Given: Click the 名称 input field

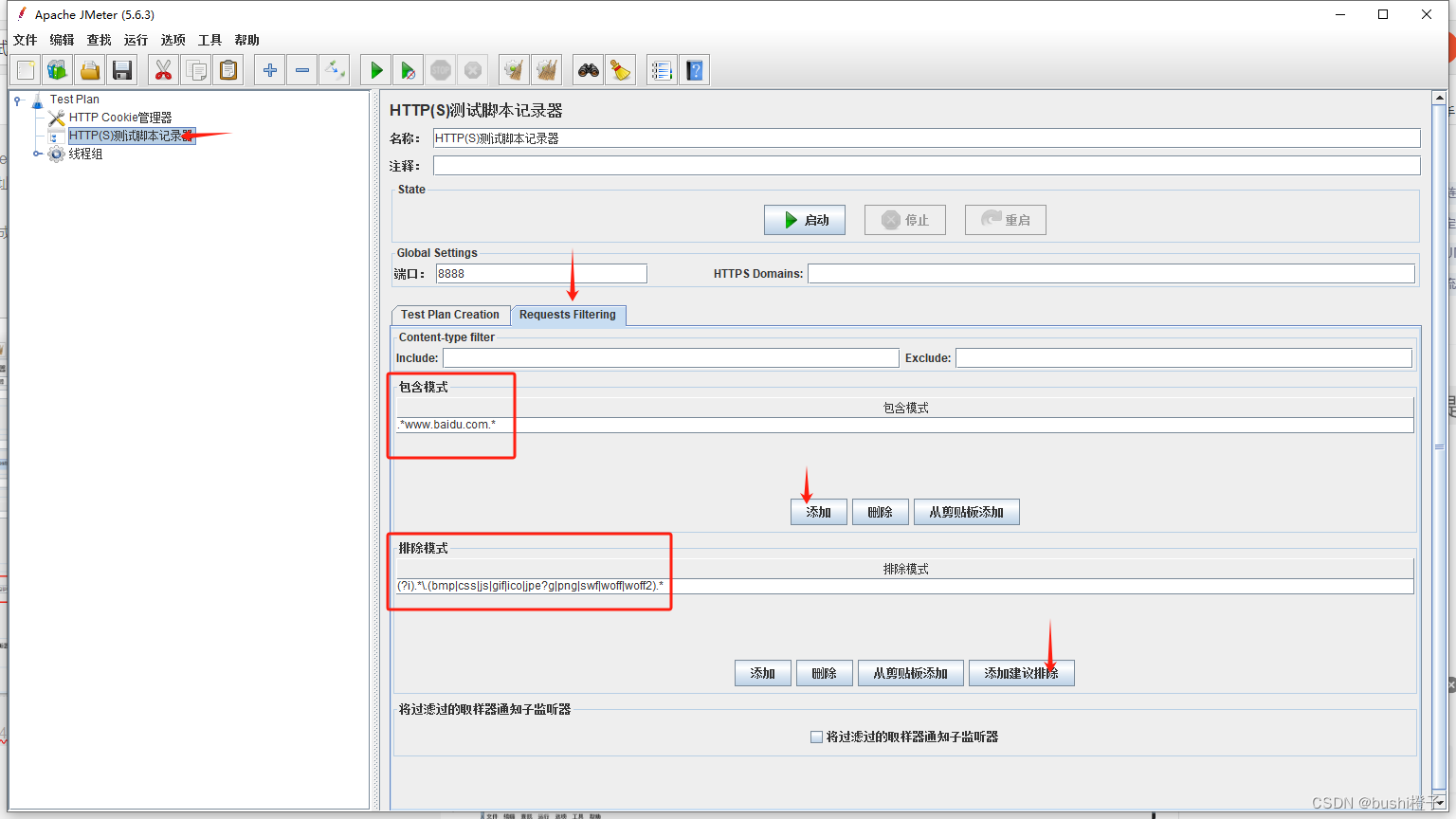Looking at the screenshot, I should point(926,138).
